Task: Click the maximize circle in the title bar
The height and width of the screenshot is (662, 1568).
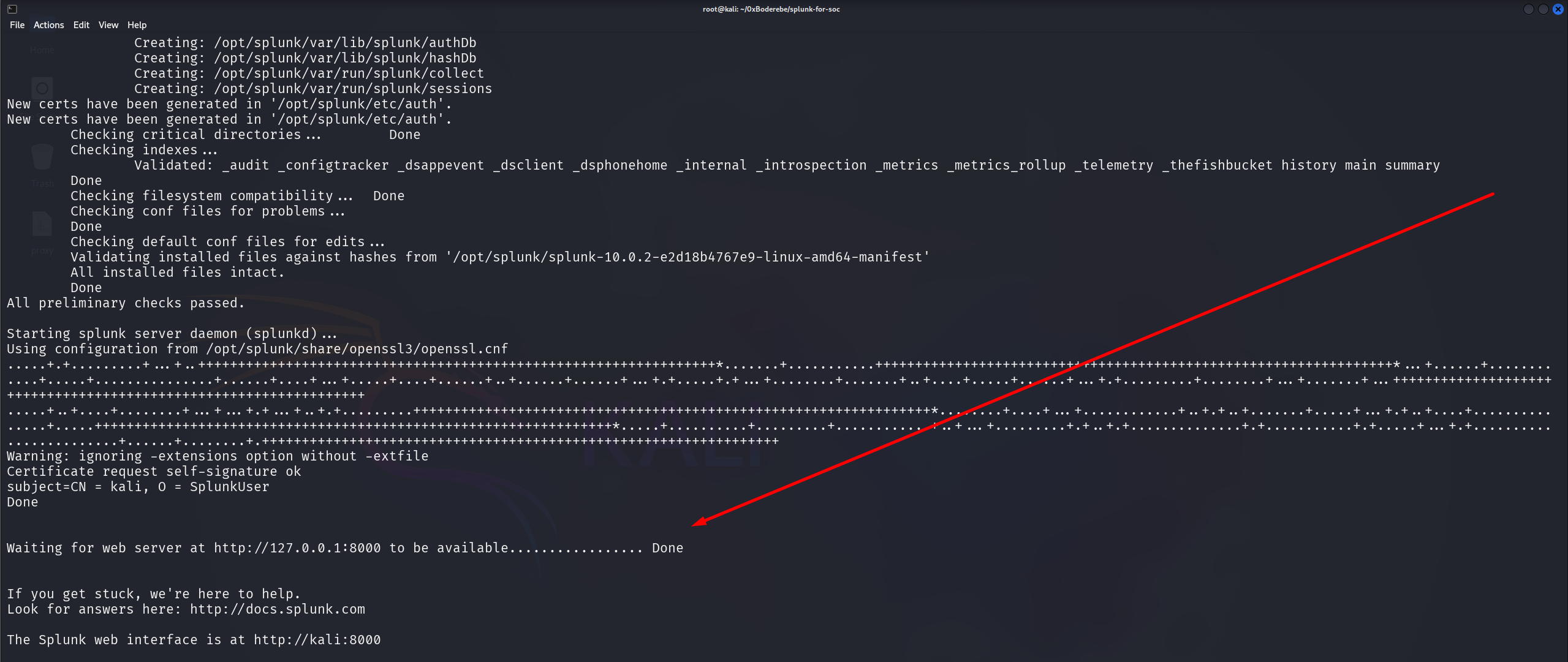Action: [1542, 9]
